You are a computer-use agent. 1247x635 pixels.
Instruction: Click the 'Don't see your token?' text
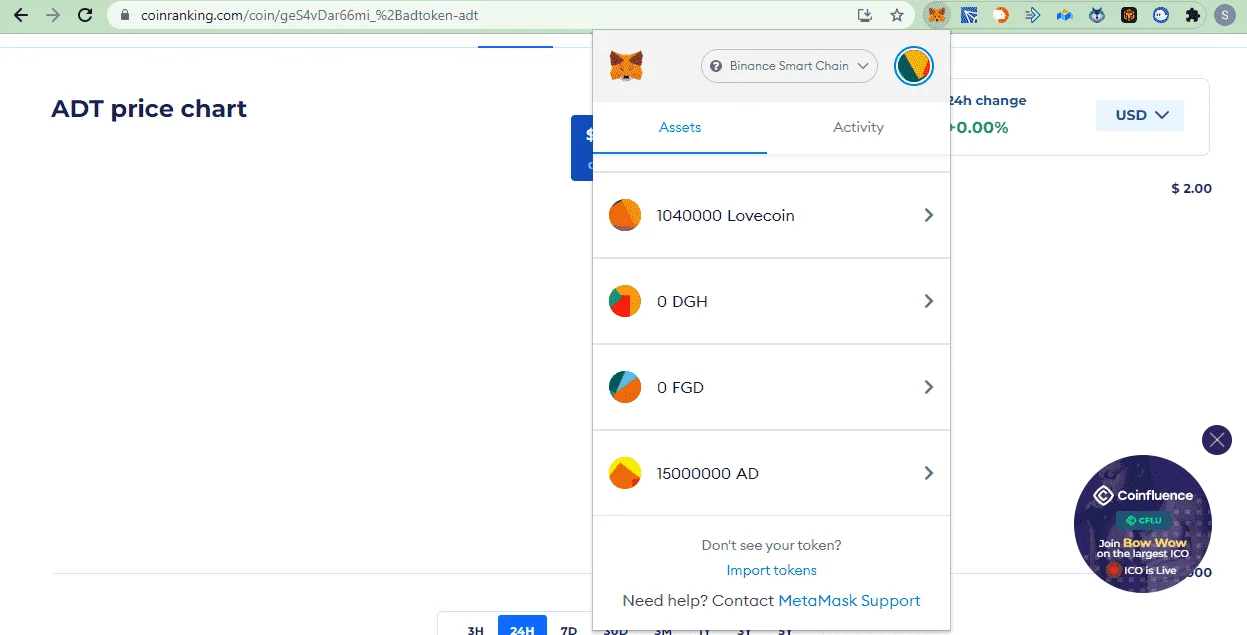point(771,545)
